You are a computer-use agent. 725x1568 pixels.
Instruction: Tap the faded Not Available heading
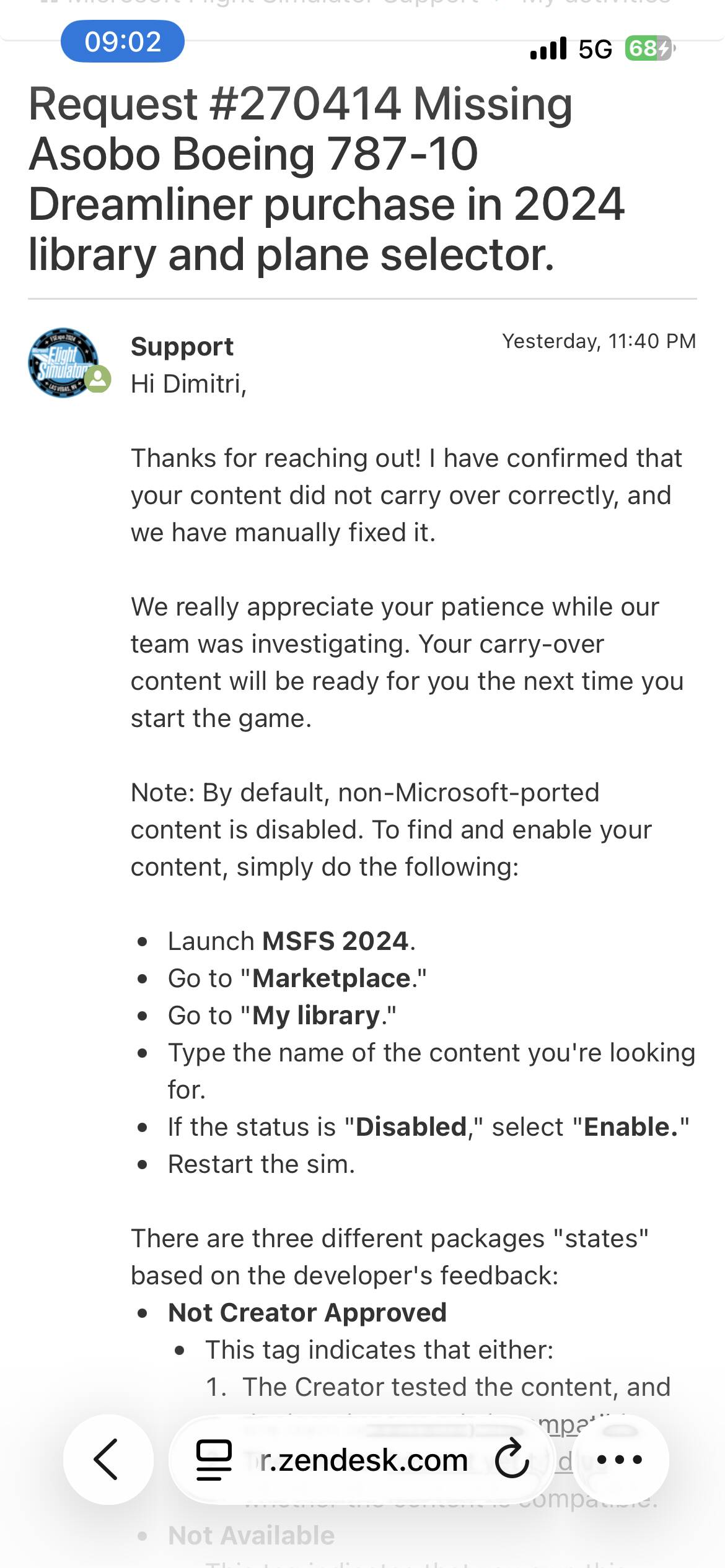(252, 1535)
